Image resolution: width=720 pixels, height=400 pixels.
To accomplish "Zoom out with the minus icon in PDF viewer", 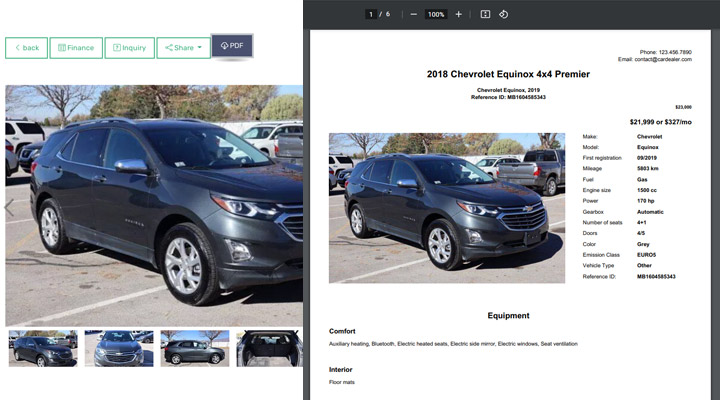I will tap(414, 14).
